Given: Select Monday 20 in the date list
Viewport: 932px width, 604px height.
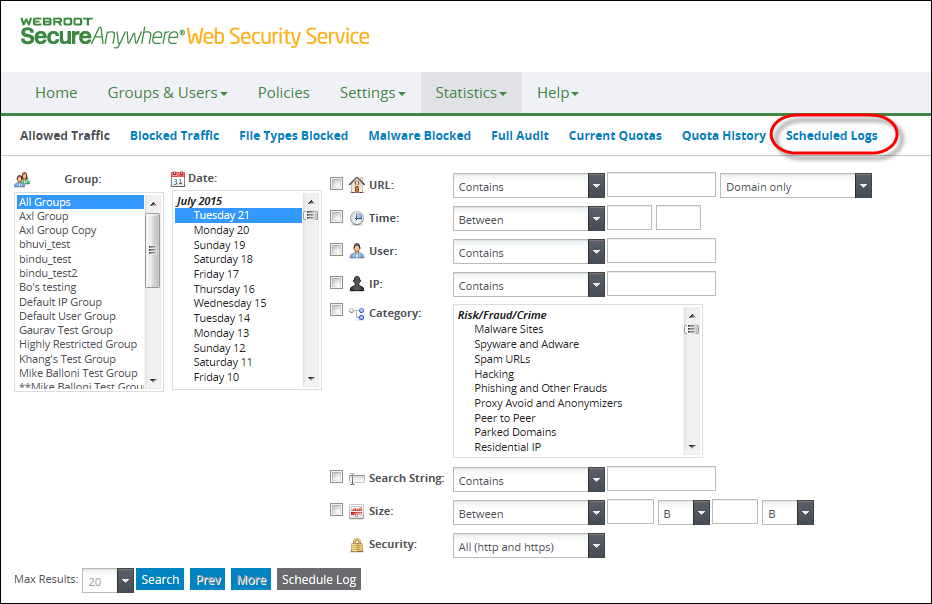Looking at the screenshot, I should click(x=221, y=230).
